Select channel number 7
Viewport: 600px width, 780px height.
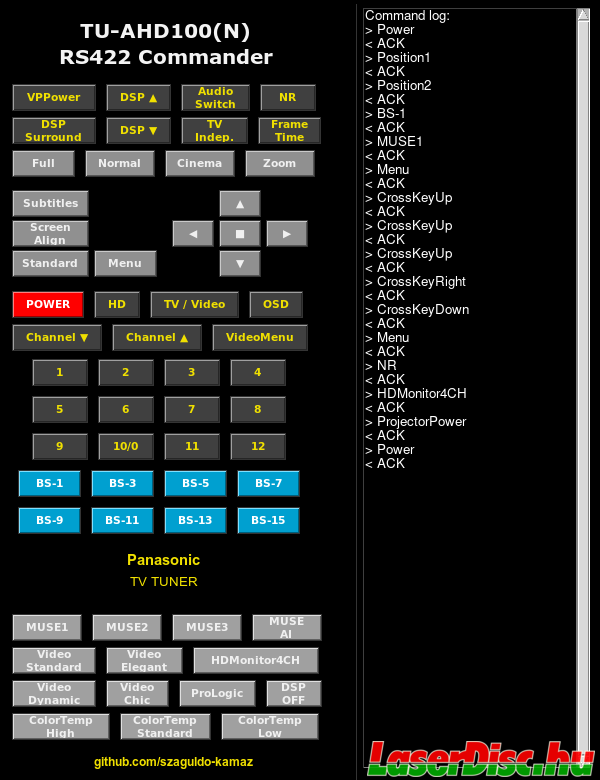192,409
